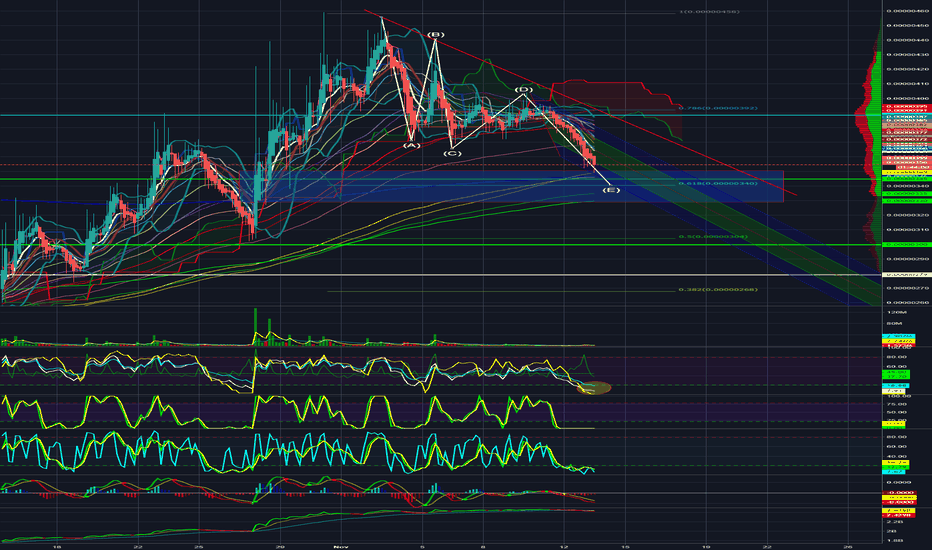Screen dimensions: 932x550
Task: Click the 0.00000410 price axis label
Action: [908, 84]
